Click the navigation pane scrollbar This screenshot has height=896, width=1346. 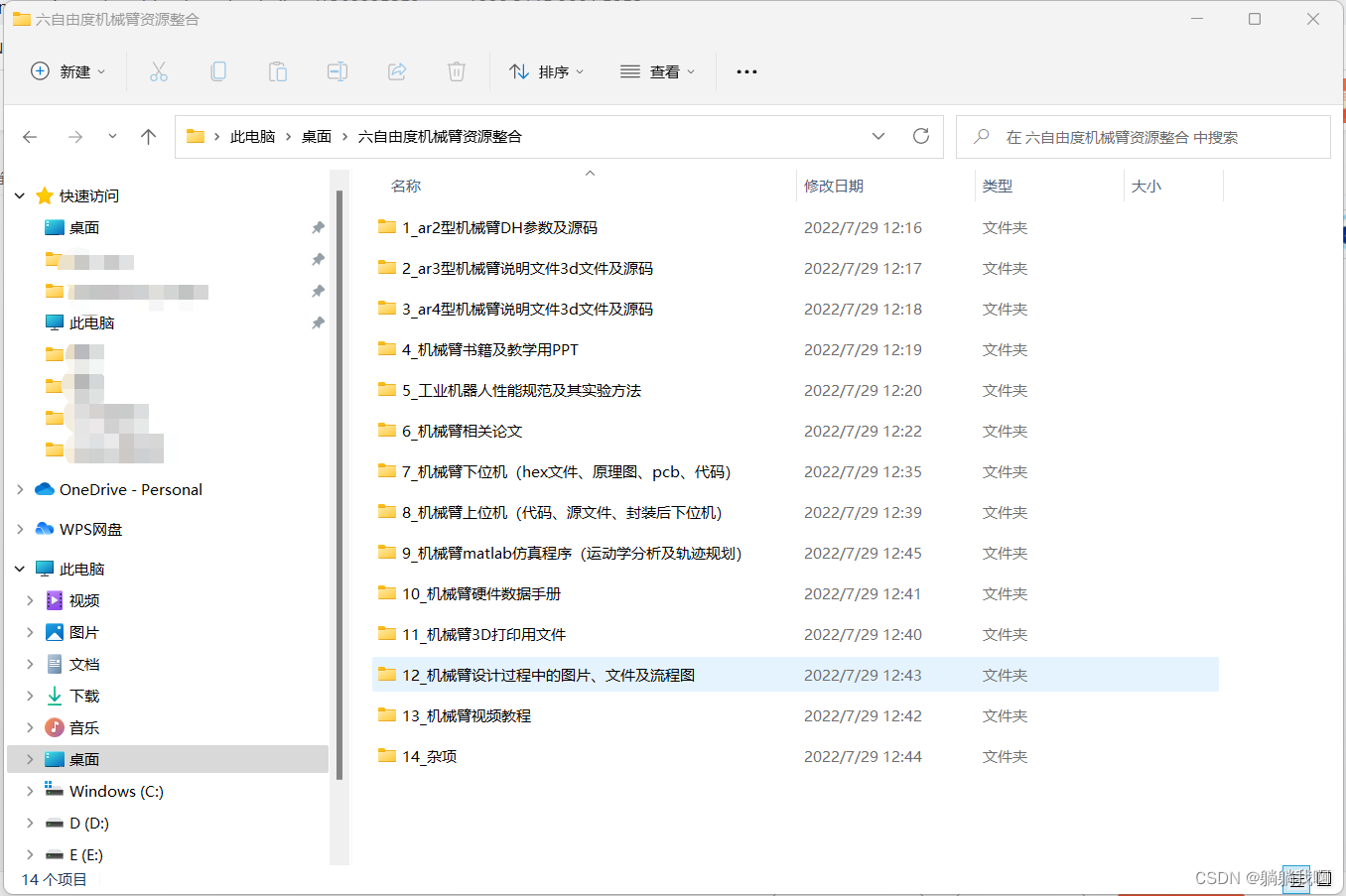[x=339, y=484]
